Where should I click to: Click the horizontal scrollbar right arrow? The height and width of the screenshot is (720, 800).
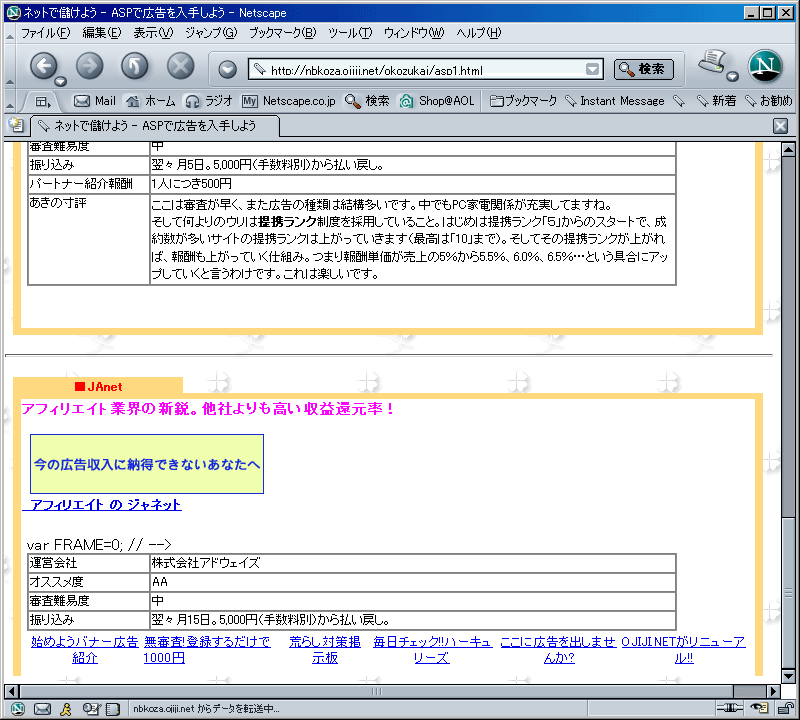tap(774, 691)
